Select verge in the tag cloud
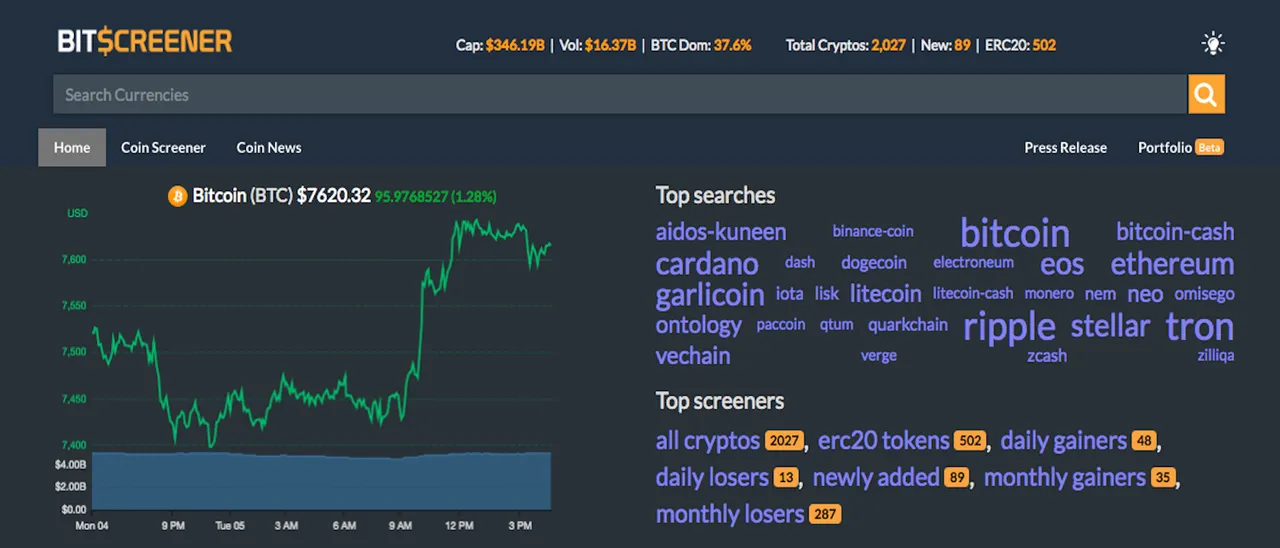Screen dimensions: 1280x548 tap(879, 356)
